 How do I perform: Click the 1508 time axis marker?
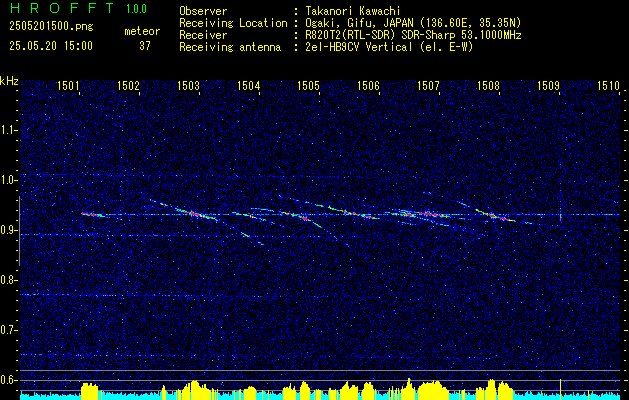[489, 85]
